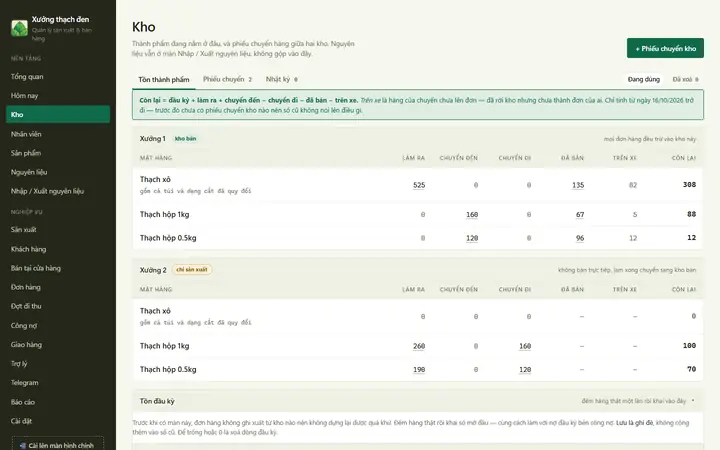Expand the Tồn đầu kỳ section
Screen dimensions: 720x450
418,401
